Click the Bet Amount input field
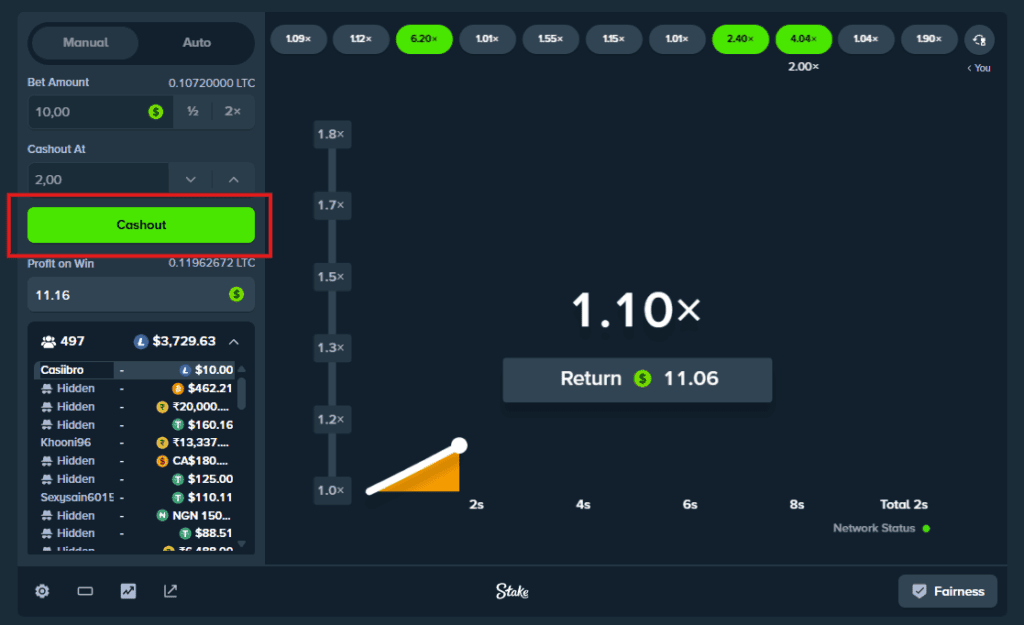 [90, 112]
